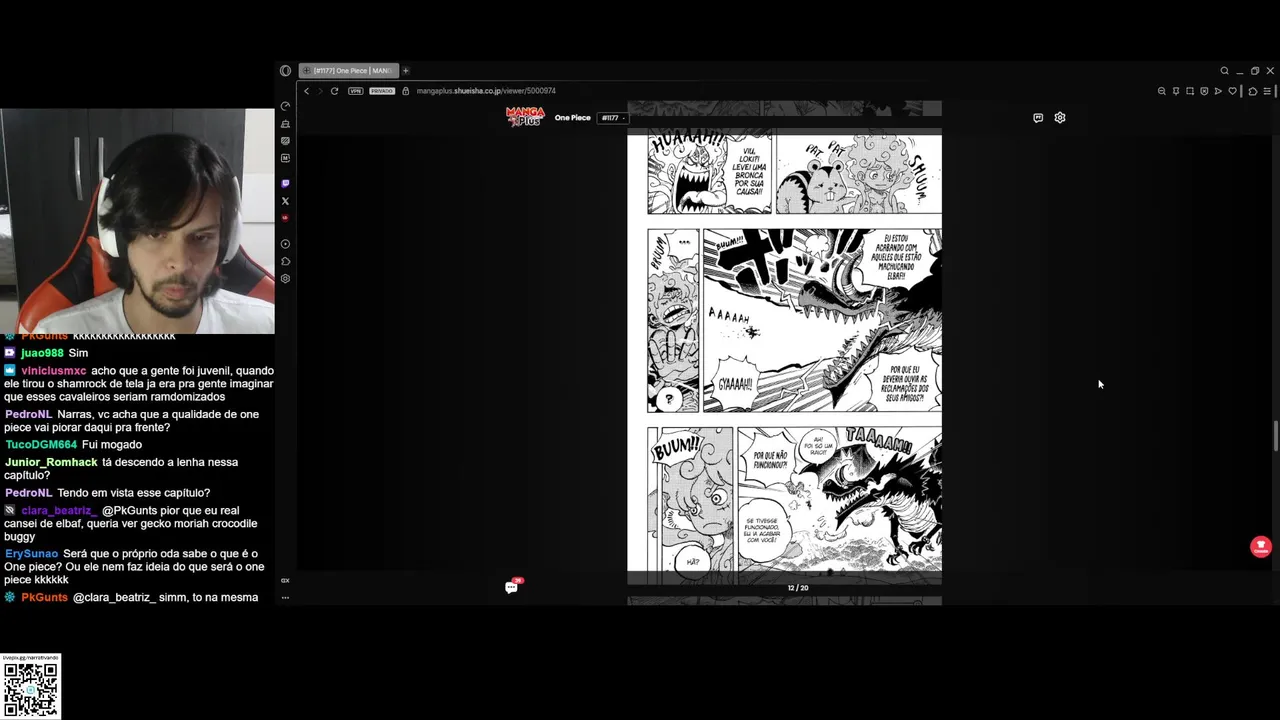Click the 12 / 20 page indicator

coord(798,588)
